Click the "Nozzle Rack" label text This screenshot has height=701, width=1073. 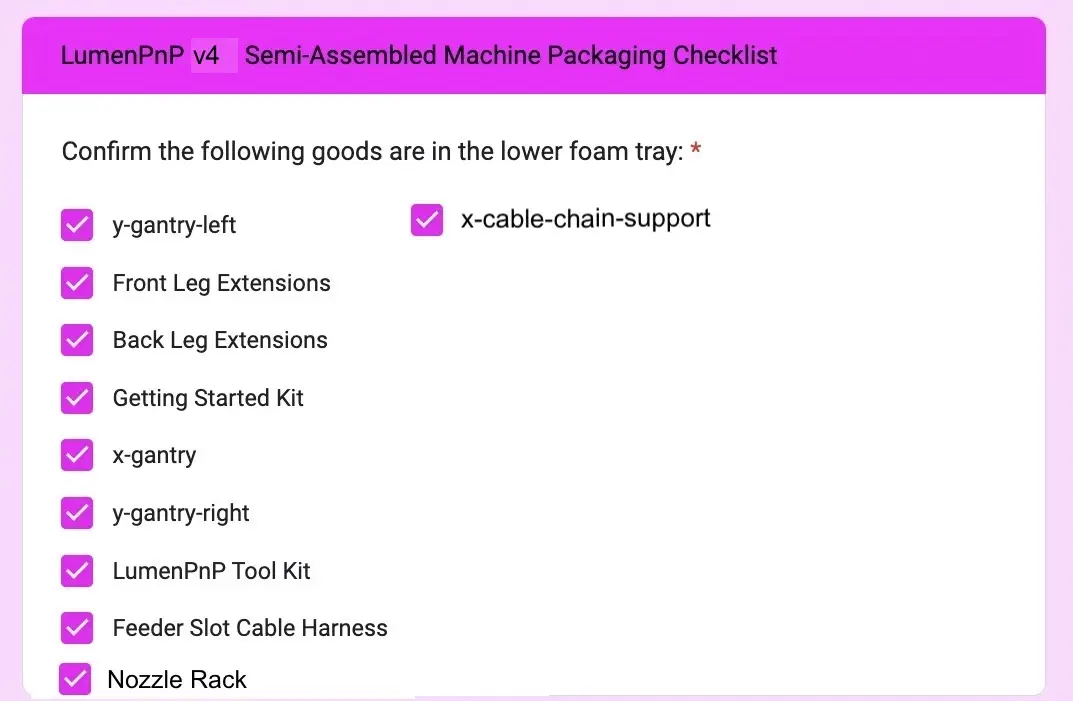click(x=177, y=680)
